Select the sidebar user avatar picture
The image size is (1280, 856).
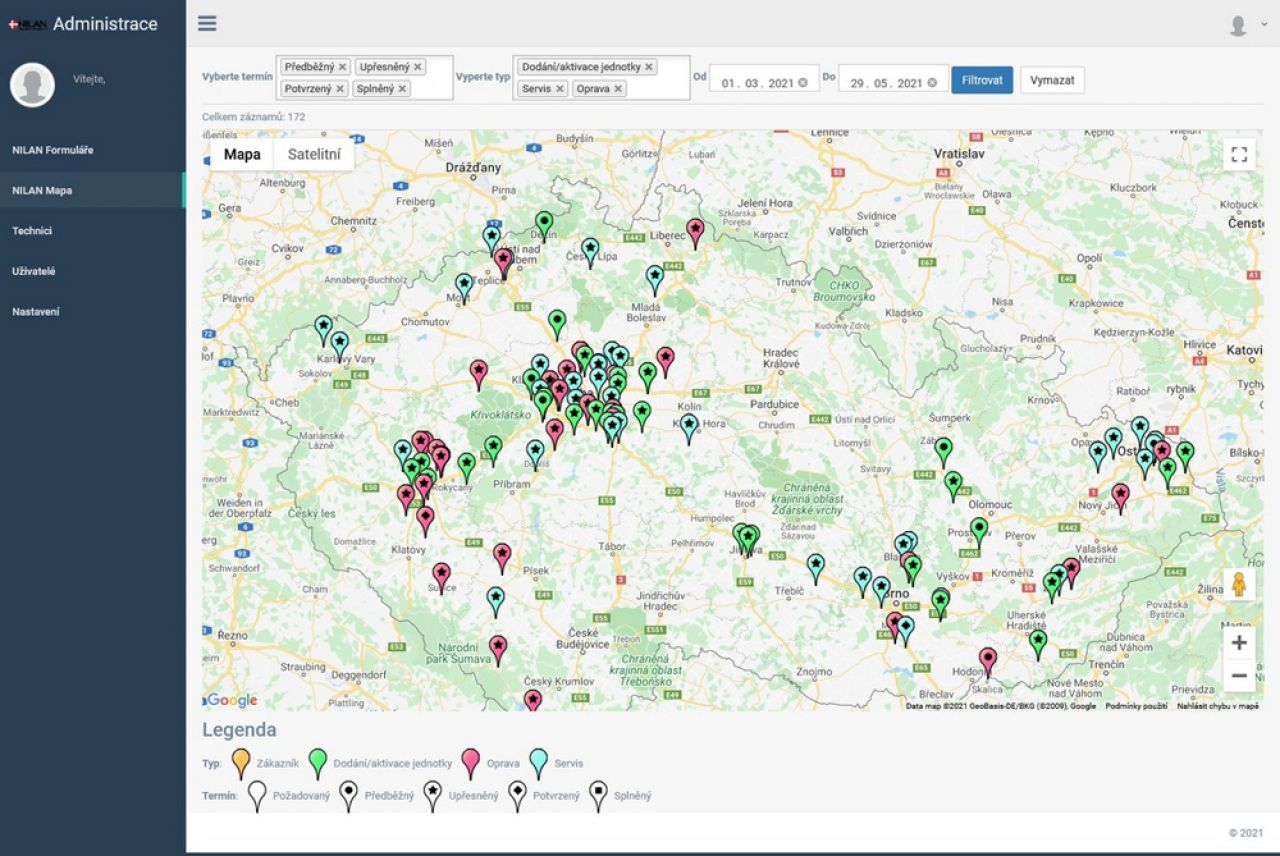[32, 85]
